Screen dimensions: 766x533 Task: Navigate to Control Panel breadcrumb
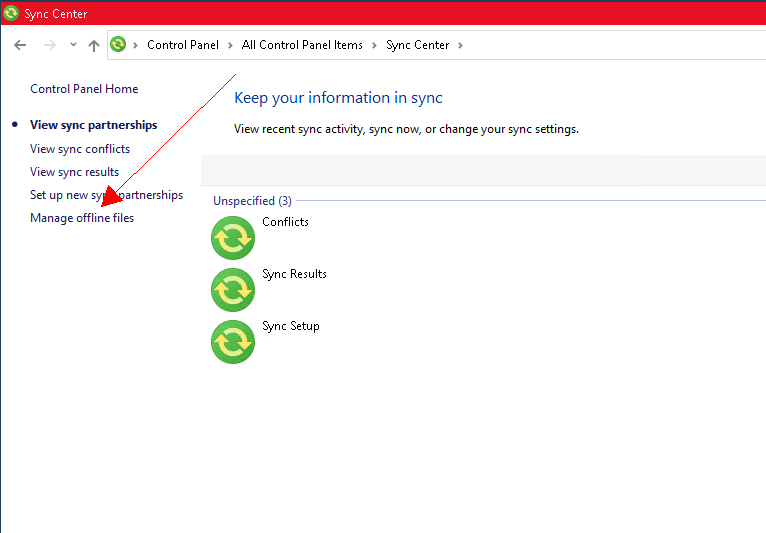point(183,45)
